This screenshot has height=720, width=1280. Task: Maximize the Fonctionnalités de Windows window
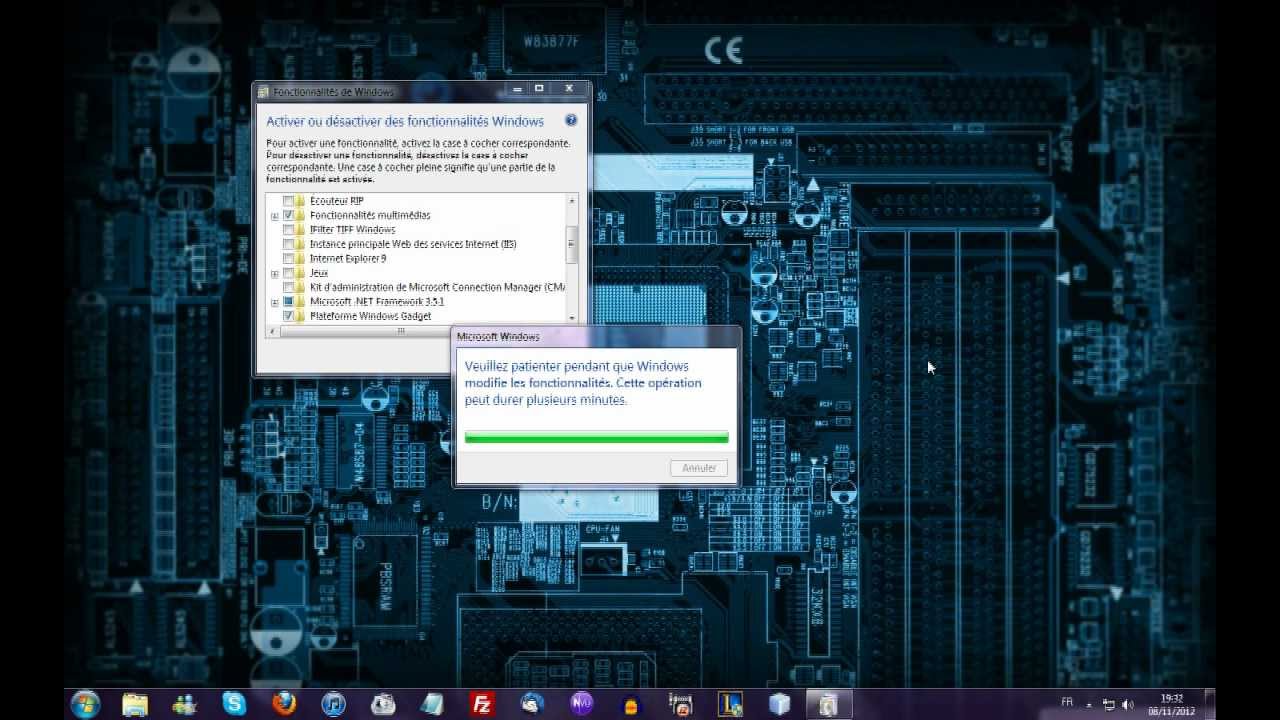(x=539, y=89)
